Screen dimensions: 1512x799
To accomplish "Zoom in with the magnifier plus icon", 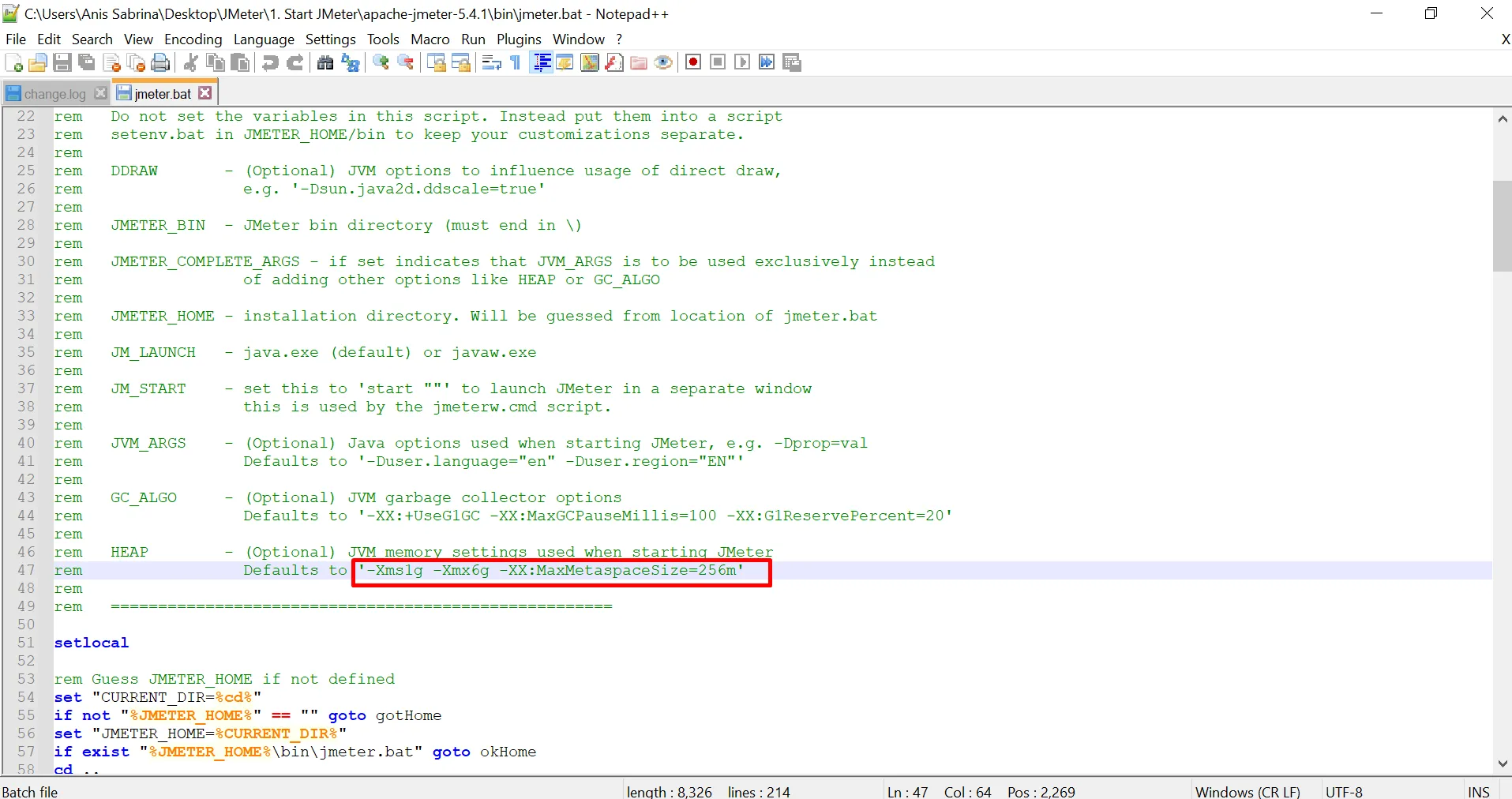I will pos(381,62).
